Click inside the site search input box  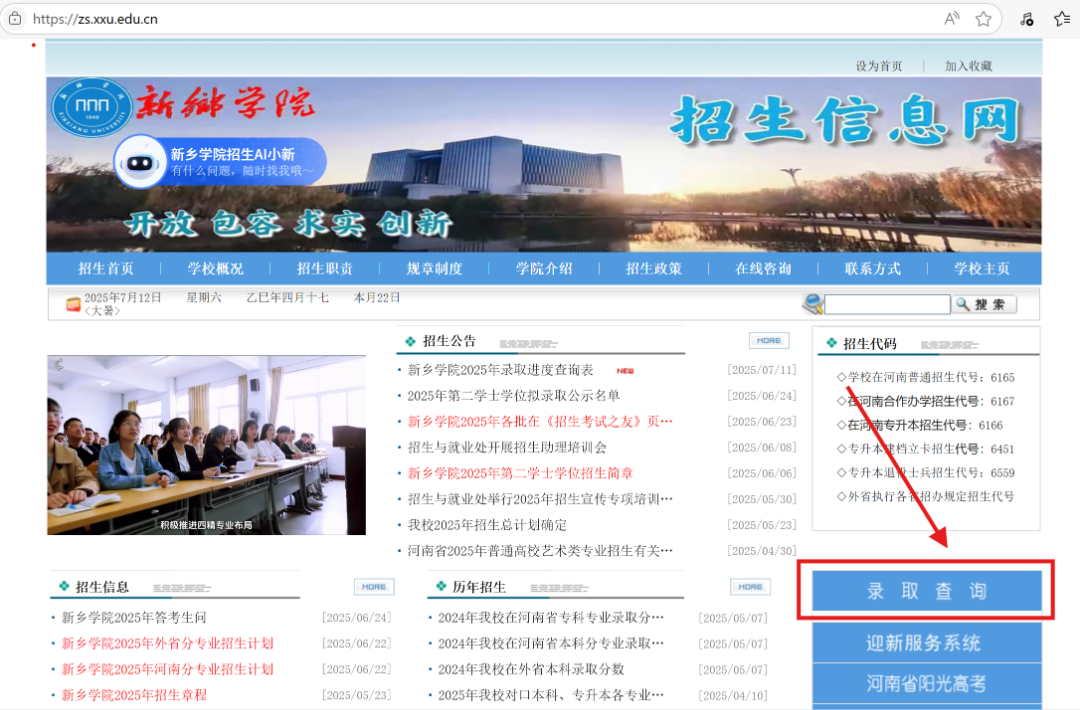[888, 304]
